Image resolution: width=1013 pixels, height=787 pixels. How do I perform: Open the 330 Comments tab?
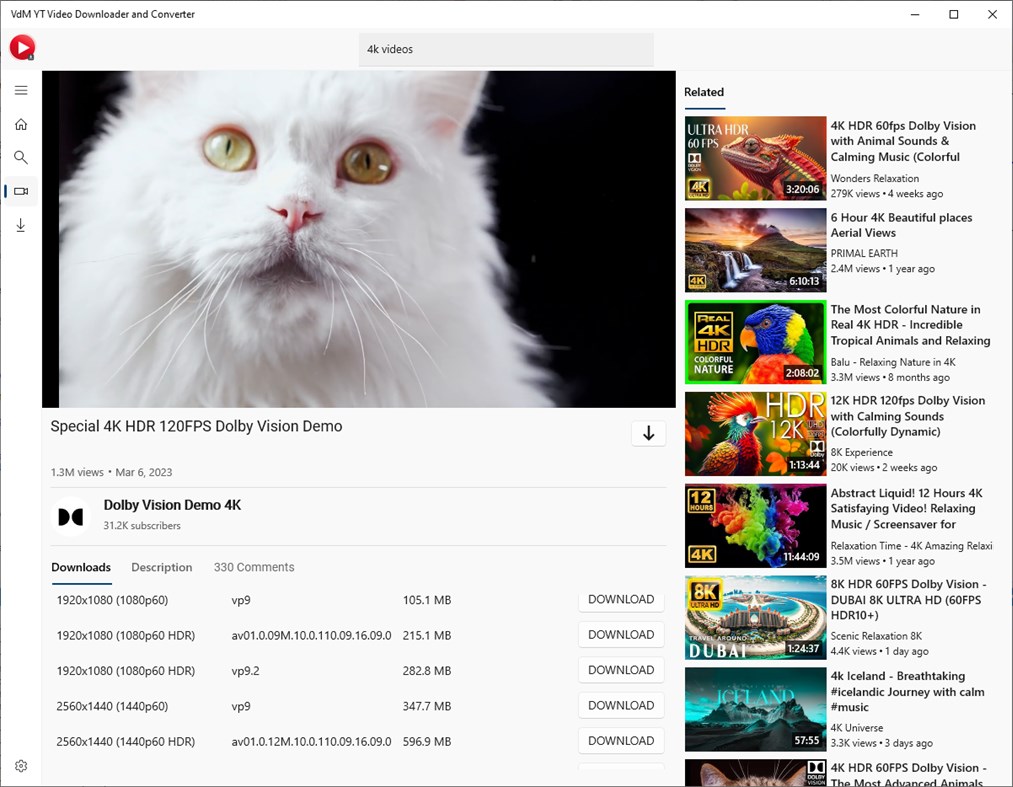(x=253, y=567)
